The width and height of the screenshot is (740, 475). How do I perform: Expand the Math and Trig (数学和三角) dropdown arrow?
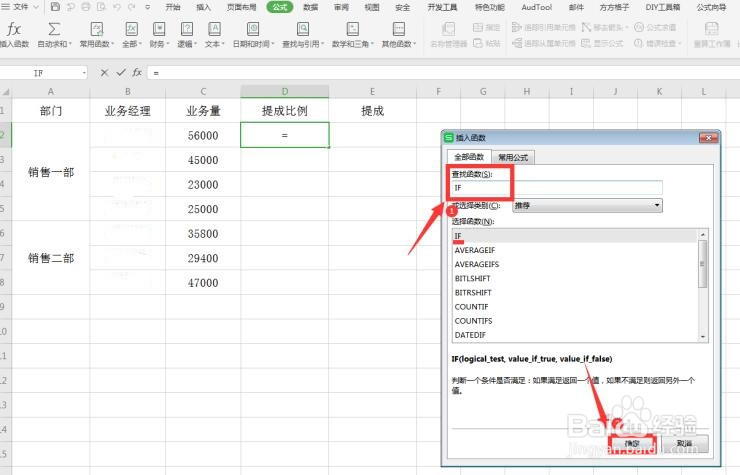372,44
